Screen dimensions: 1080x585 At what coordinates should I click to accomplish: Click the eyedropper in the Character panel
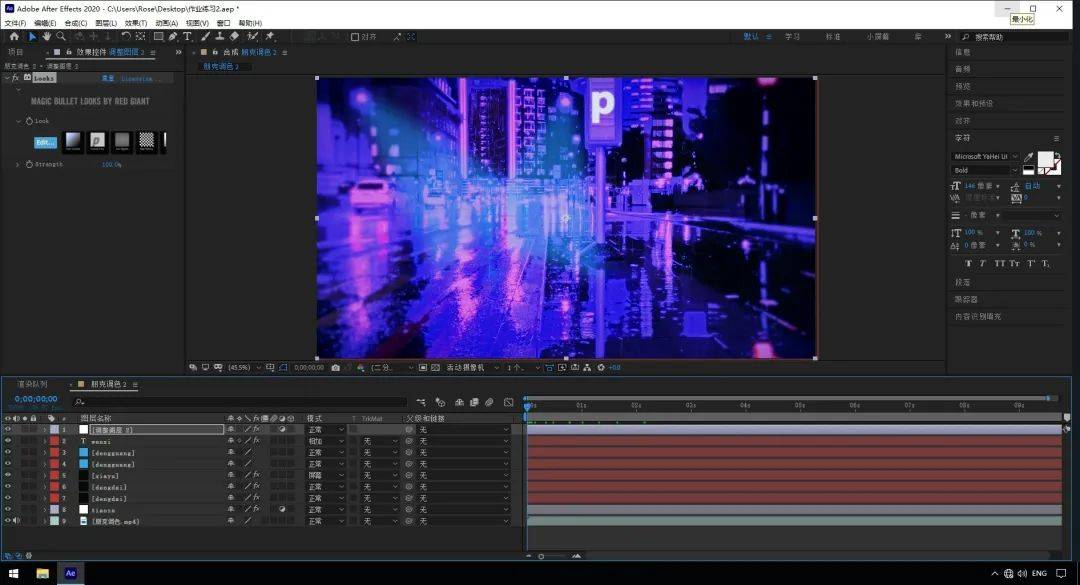click(1029, 157)
